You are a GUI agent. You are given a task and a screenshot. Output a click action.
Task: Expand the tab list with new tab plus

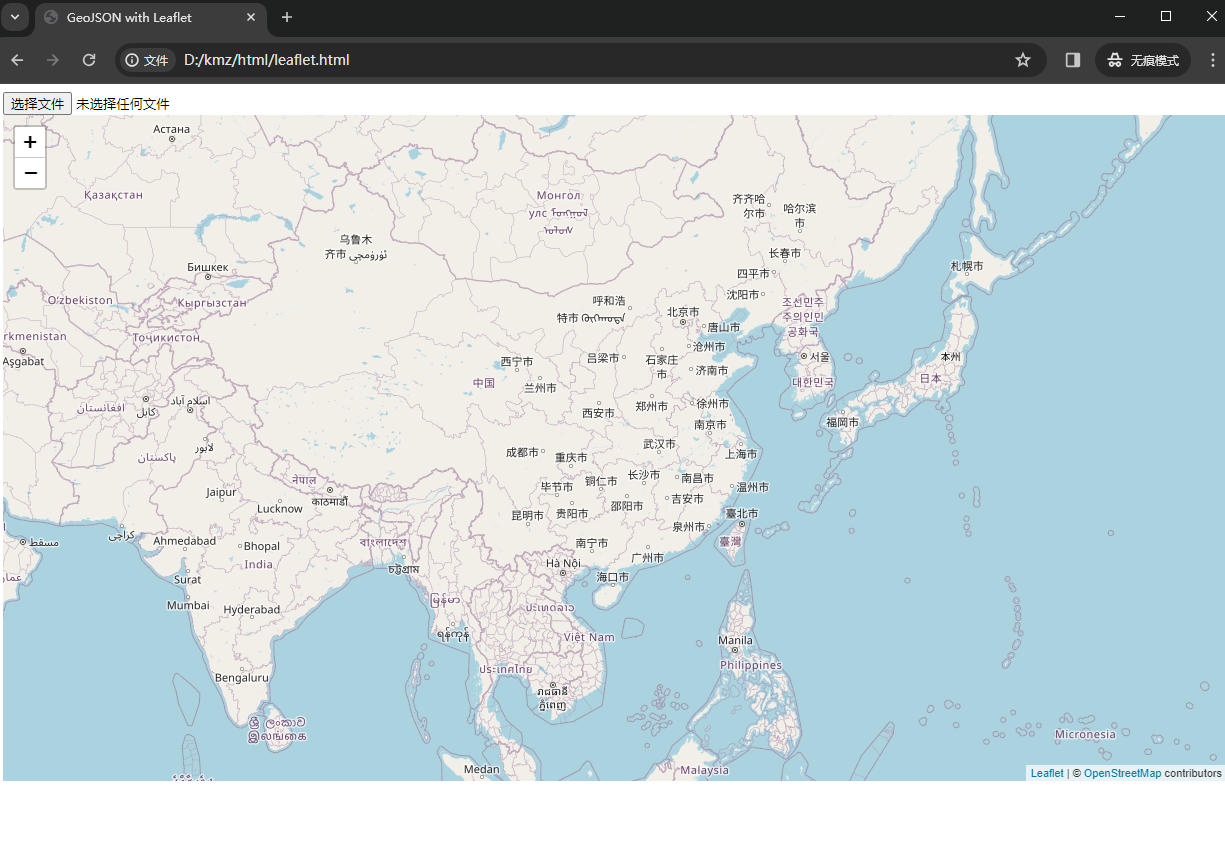(286, 17)
